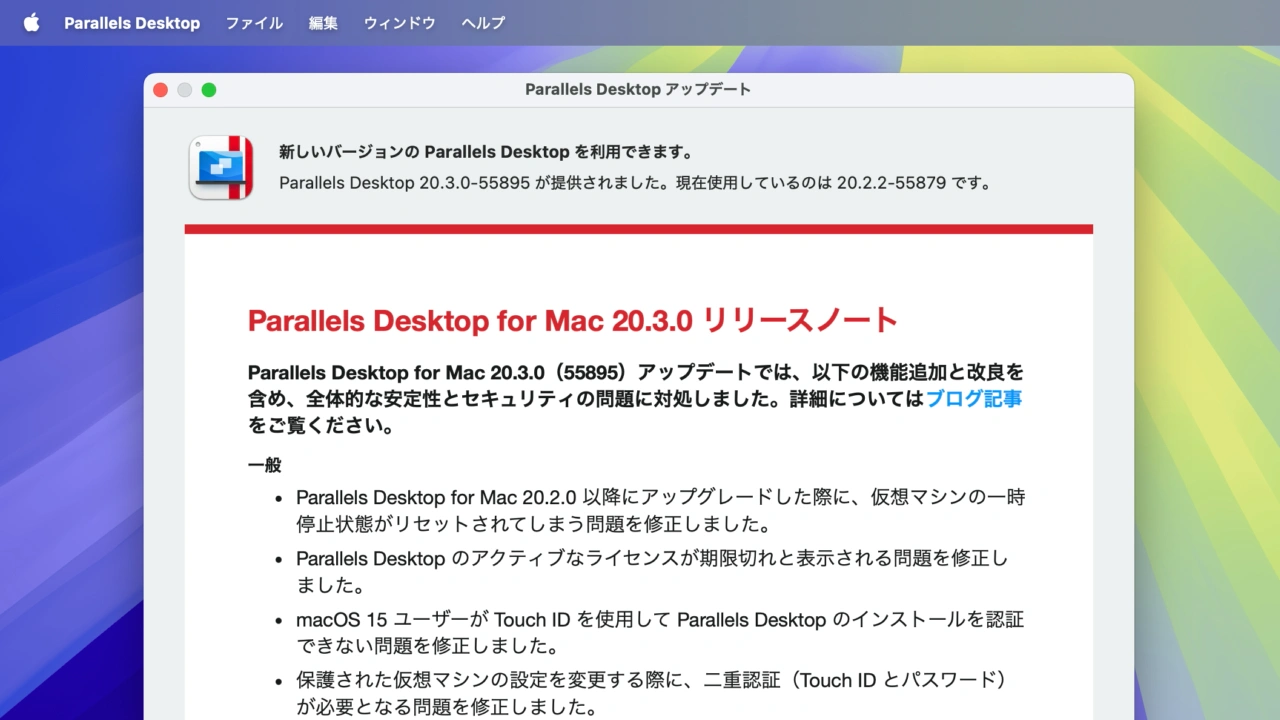Click the Parallels Desktop app icon in dialog
Screen dimensions: 1280x720
[221, 167]
